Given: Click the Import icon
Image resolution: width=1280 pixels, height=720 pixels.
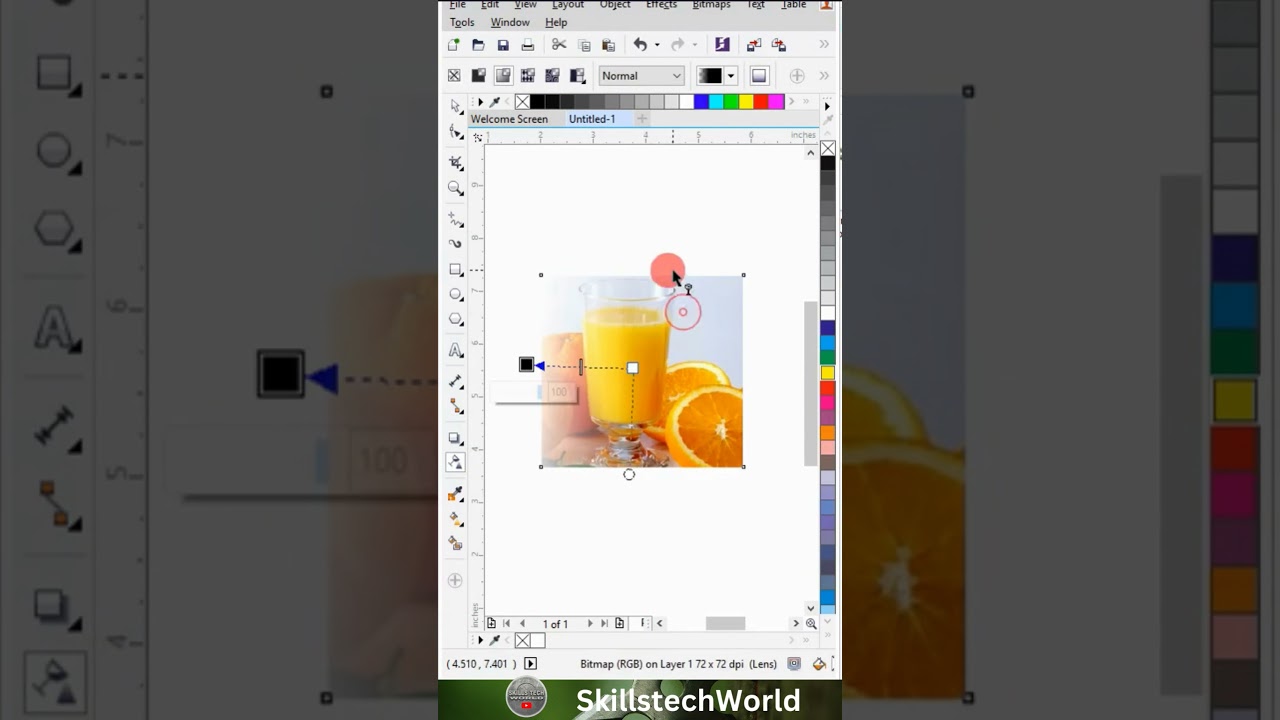Looking at the screenshot, I should (754, 45).
